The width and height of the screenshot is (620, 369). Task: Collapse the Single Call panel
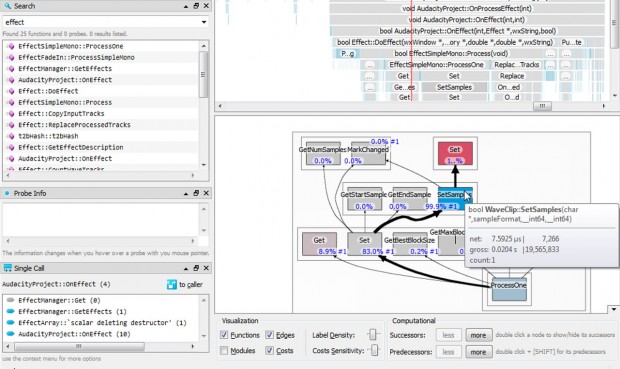186,269
